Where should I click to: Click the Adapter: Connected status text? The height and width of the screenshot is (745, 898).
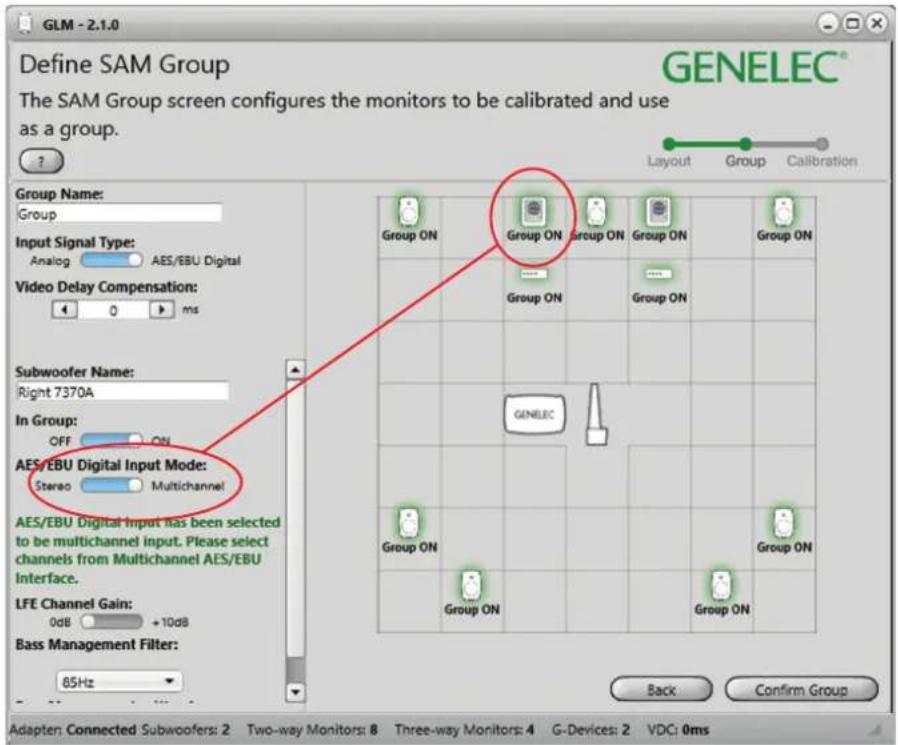point(73,730)
